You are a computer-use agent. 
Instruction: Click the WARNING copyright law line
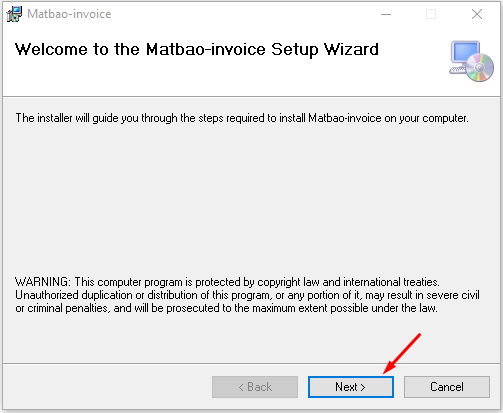[x=227, y=282]
